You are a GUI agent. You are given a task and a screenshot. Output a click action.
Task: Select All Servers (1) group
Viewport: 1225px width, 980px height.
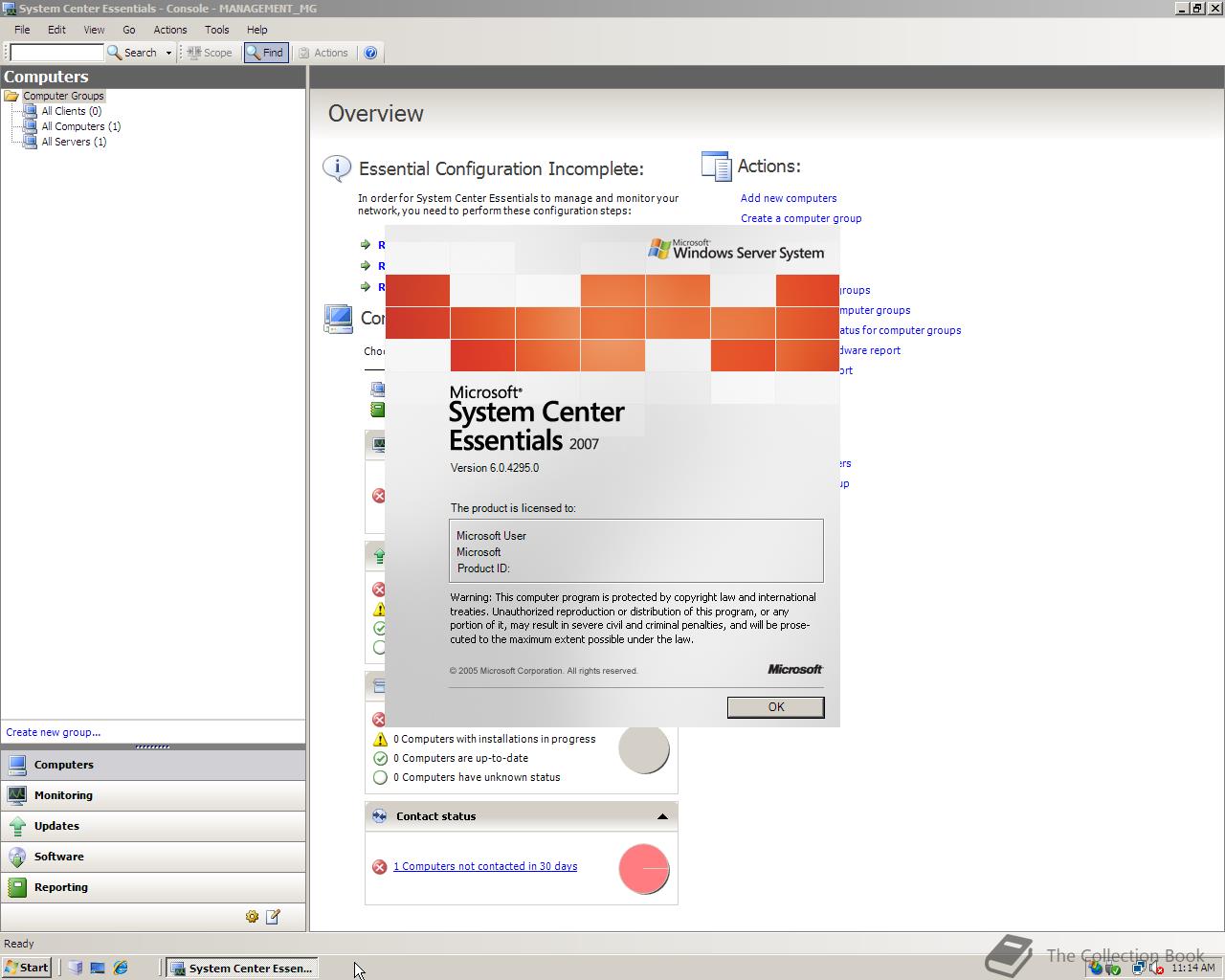tap(74, 142)
